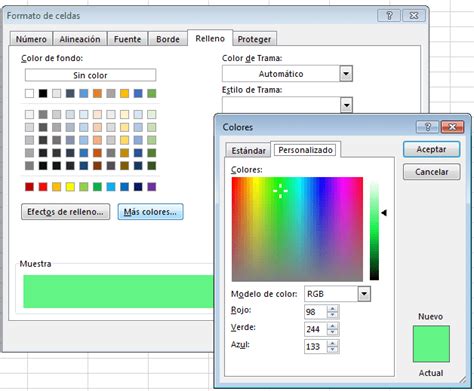Increase the Verde value with up arrow

coord(332,326)
